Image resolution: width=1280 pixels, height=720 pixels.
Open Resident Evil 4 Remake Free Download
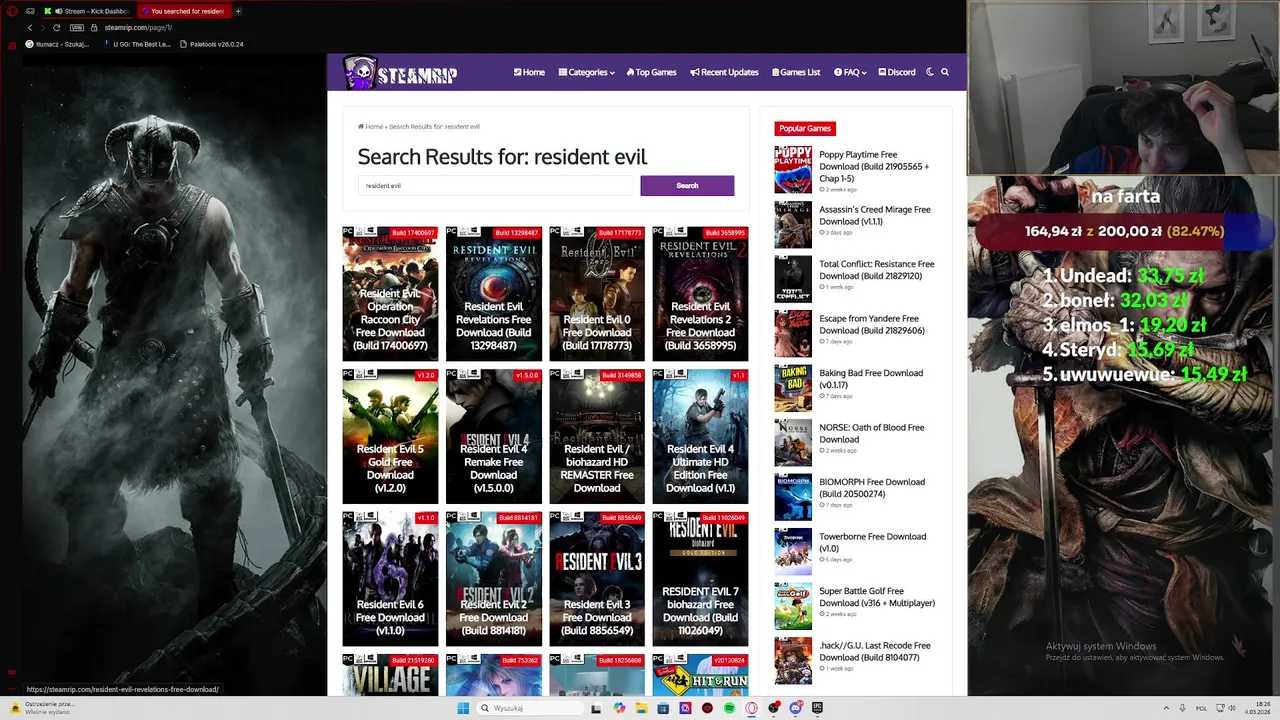[x=493, y=437]
